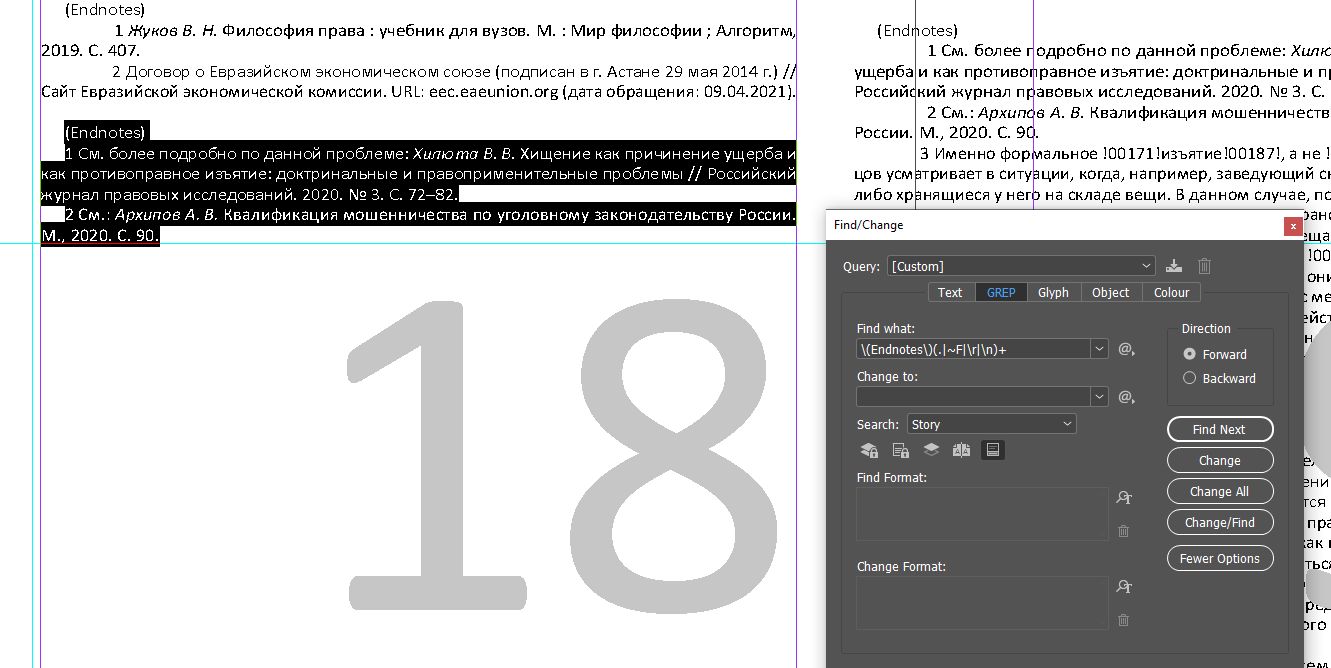Toggle Include Locked Layers search option
This screenshot has height=668, width=1331.
[x=869, y=450]
